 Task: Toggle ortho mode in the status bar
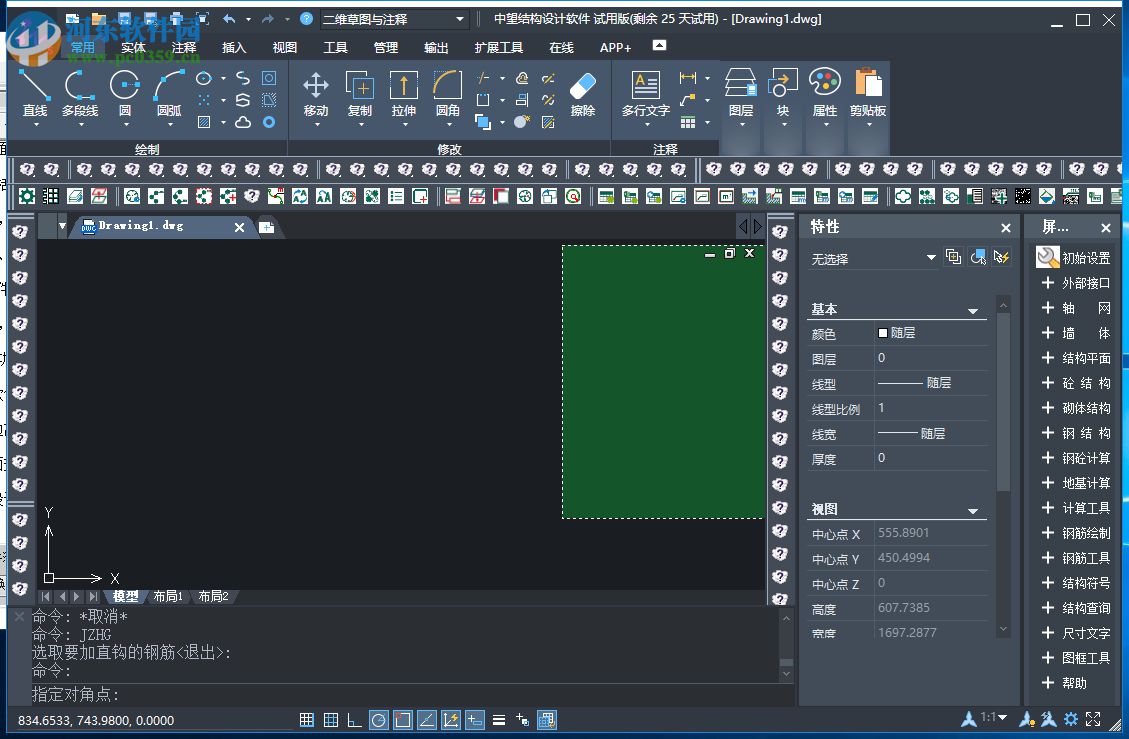[x=355, y=719]
